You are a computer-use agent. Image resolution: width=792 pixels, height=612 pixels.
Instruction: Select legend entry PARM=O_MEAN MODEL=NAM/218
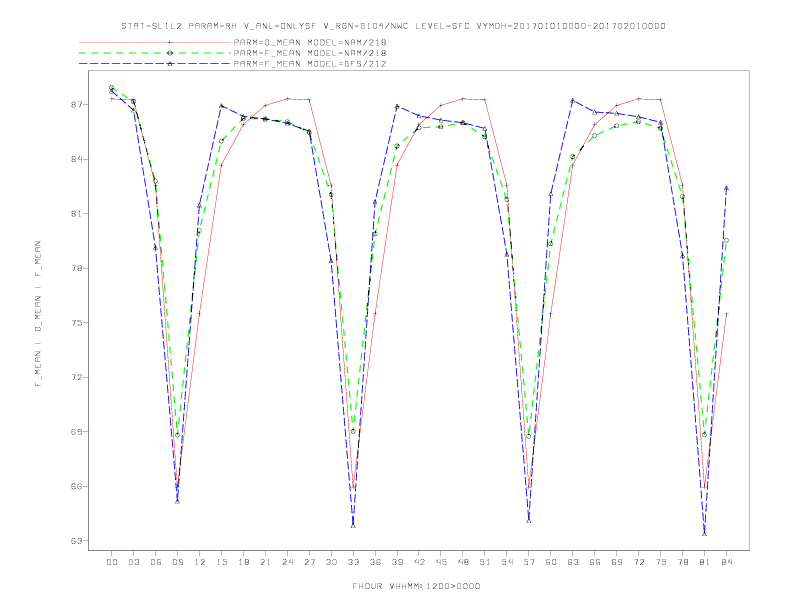310,42
